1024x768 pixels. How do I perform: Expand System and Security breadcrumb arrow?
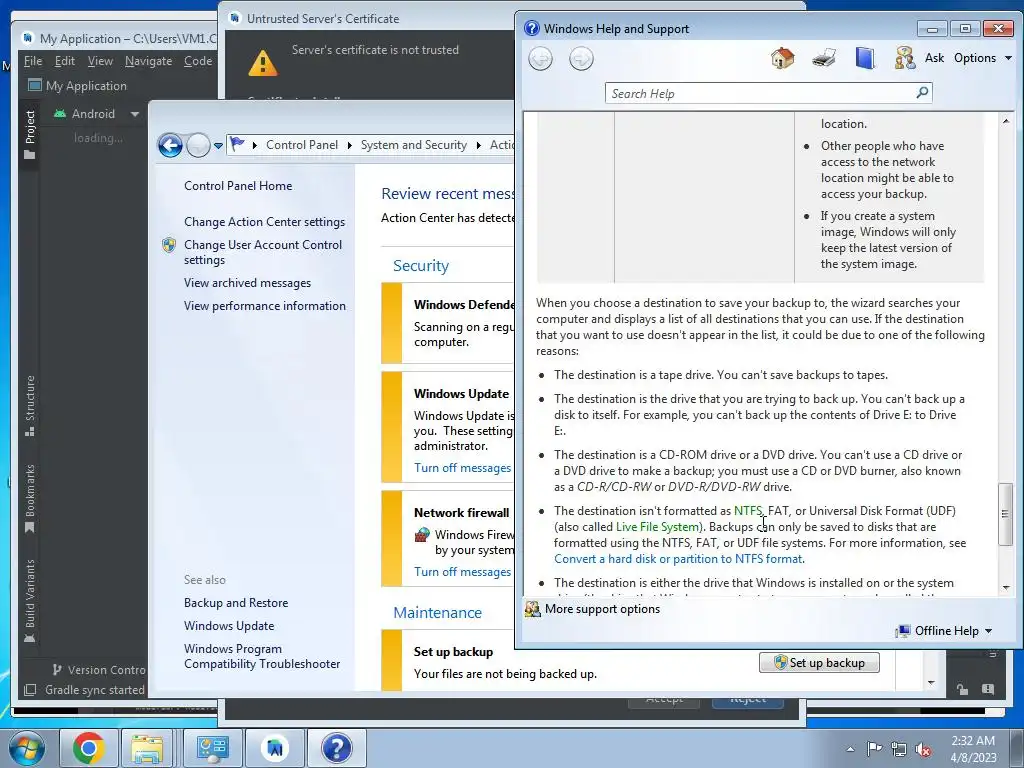coord(478,145)
